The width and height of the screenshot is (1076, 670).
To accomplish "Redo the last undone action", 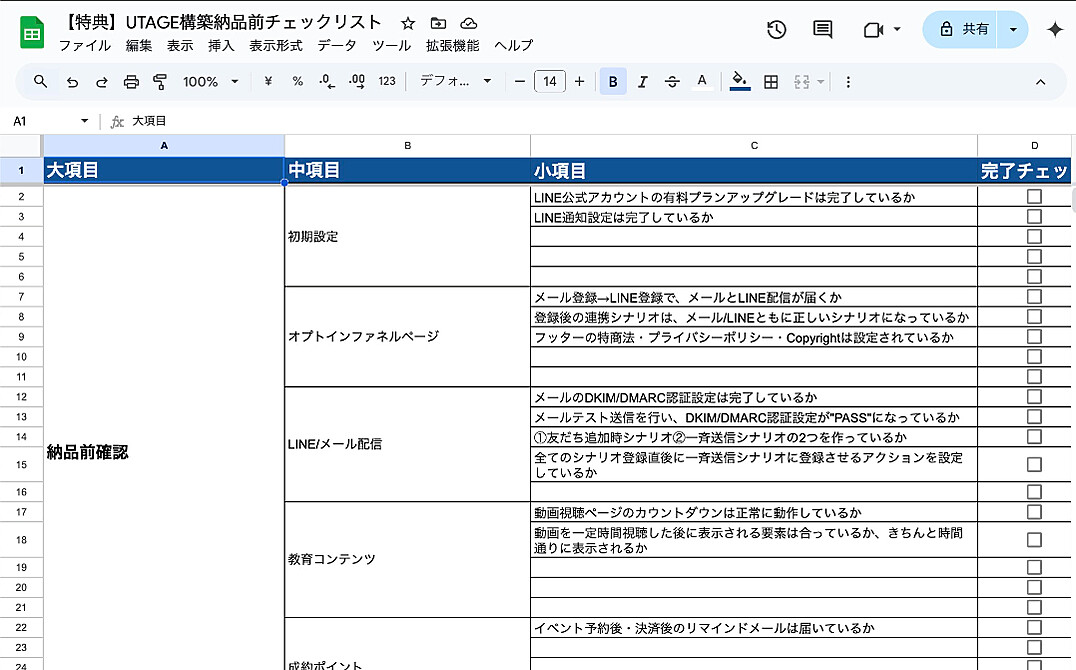I will [102, 82].
